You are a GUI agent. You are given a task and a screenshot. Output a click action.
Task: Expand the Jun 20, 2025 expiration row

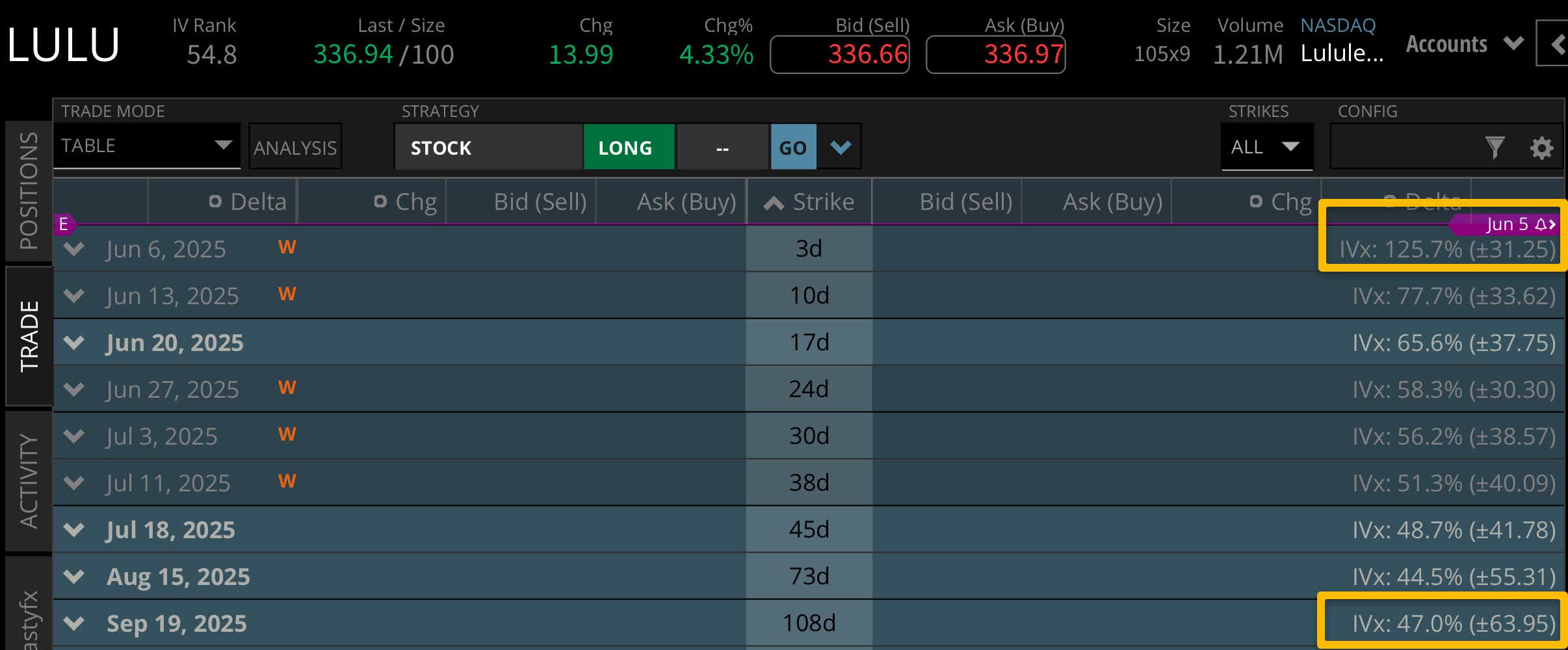[x=73, y=343]
